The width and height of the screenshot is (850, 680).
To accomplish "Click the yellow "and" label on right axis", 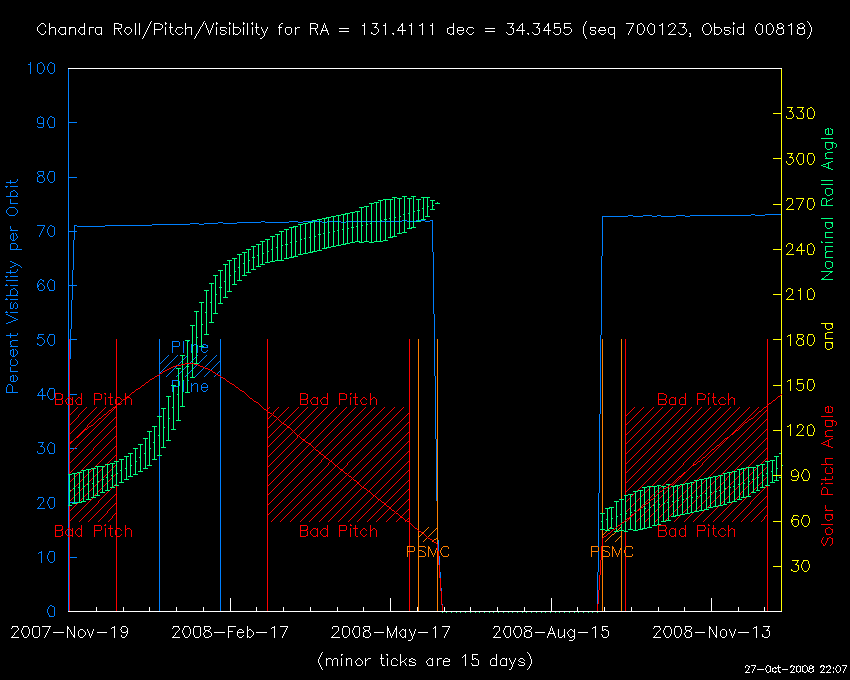I will point(828,340).
